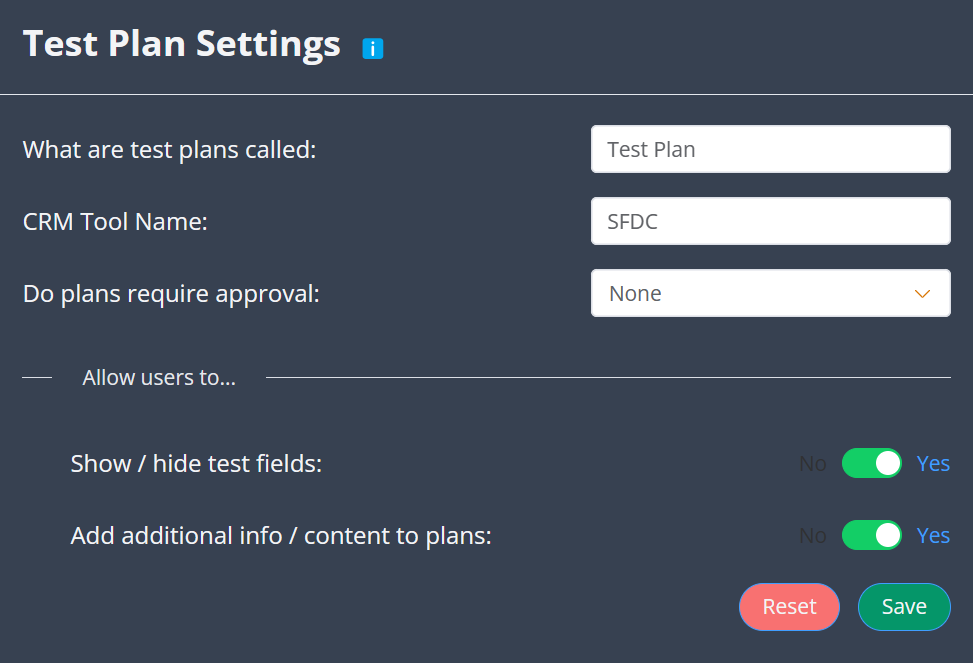Screen dimensions: 973x663
Task: Select "No" beside Add additional info toggle
Action: [x=812, y=536]
